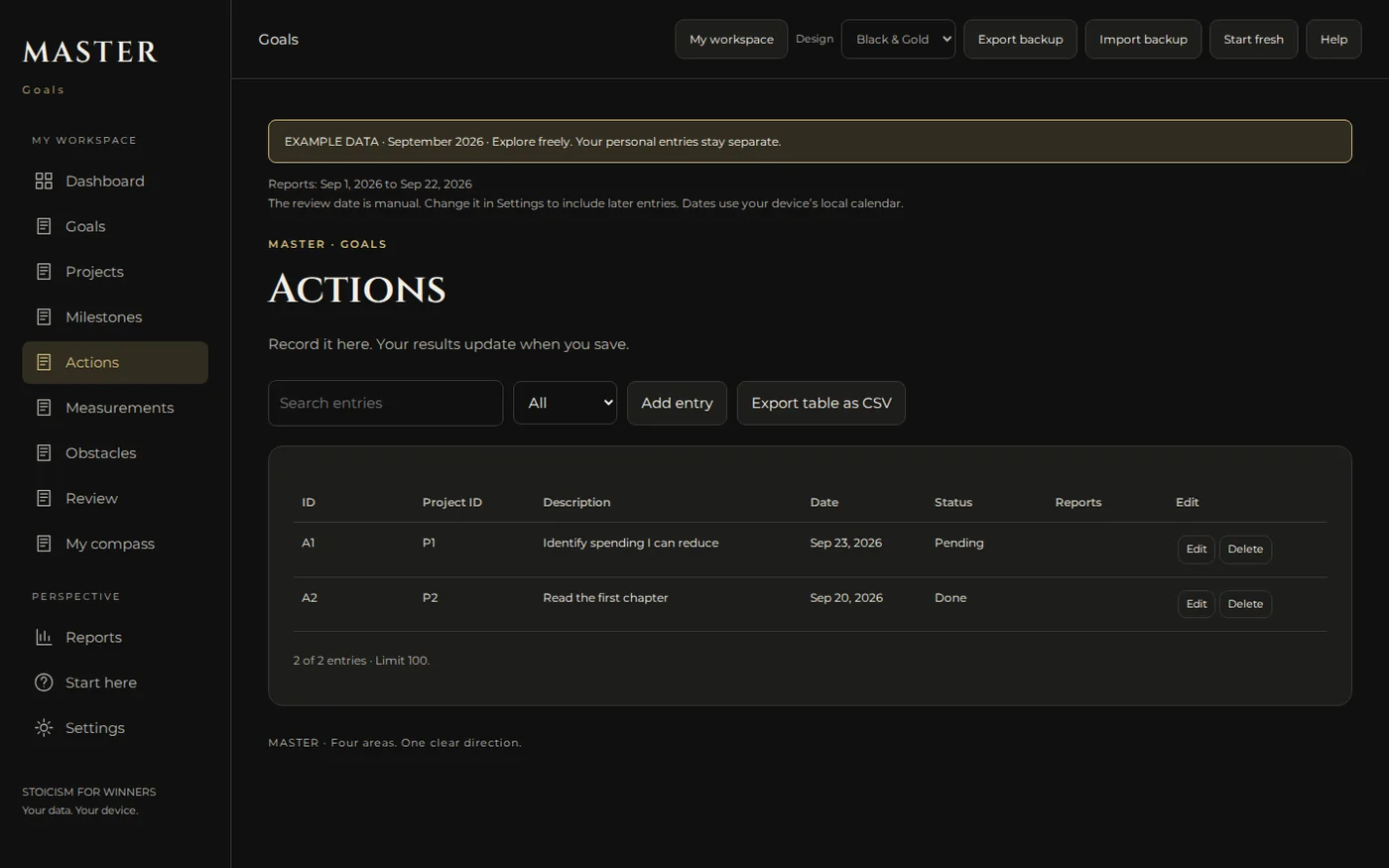
Task: Select Measurements in sidebar
Action: click(115, 408)
